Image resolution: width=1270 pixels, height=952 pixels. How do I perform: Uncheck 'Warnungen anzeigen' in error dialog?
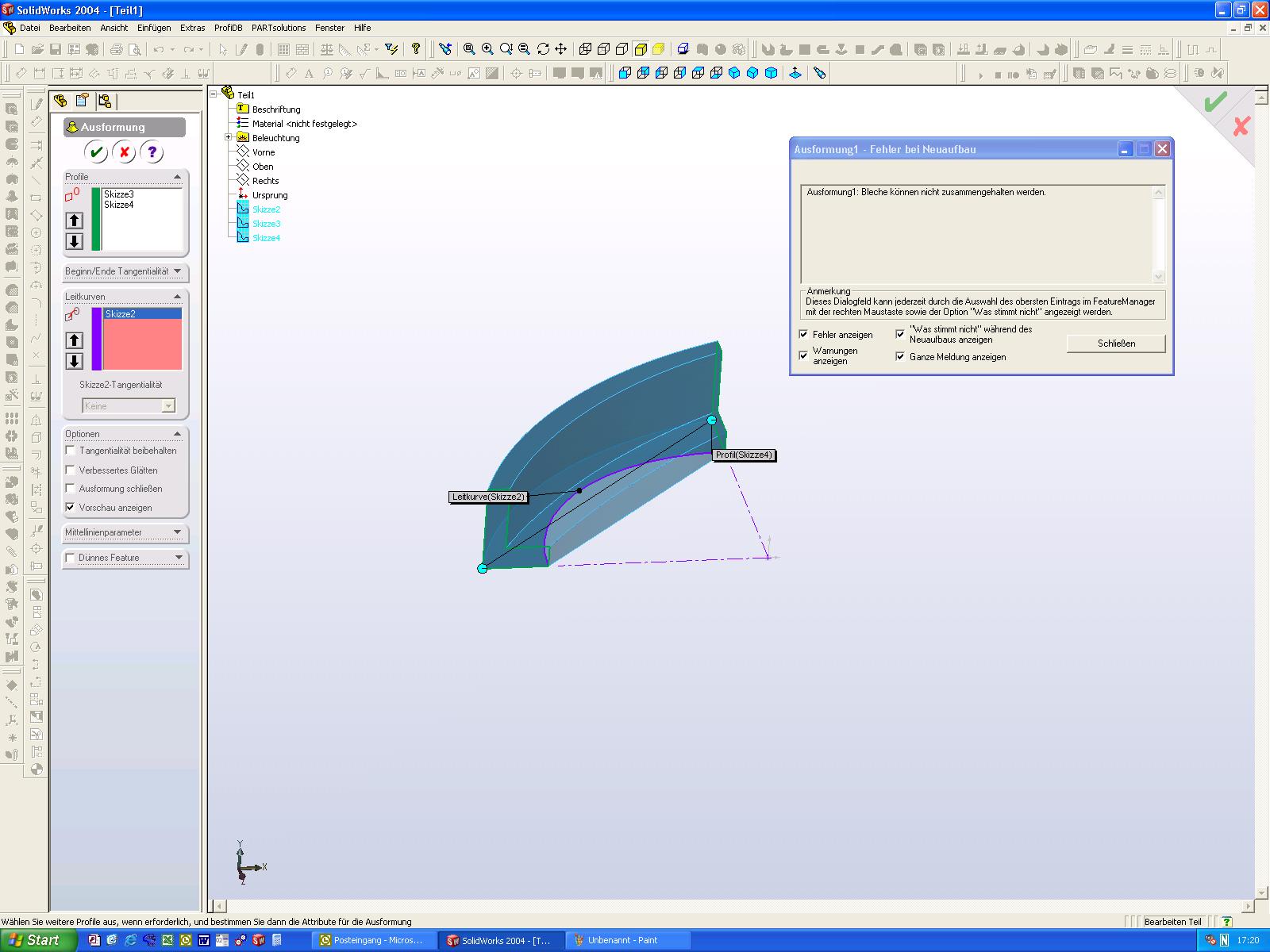[803, 355]
